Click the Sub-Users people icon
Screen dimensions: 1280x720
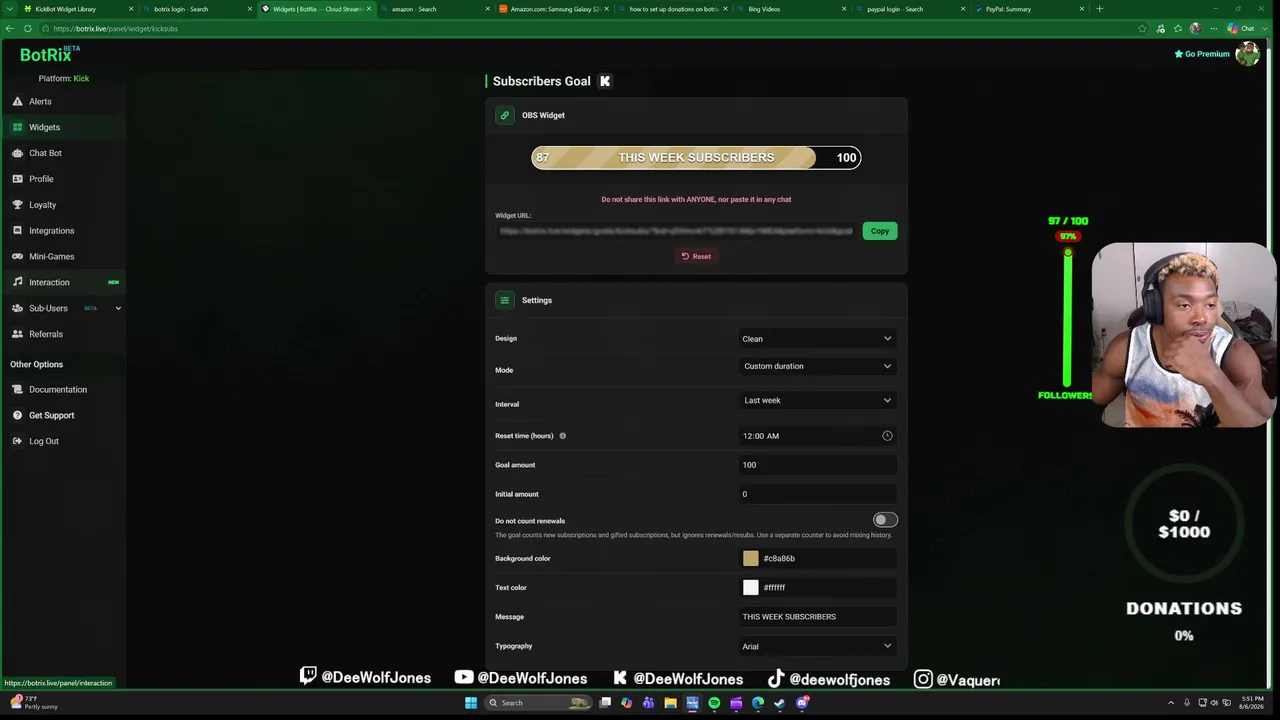[18, 308]
